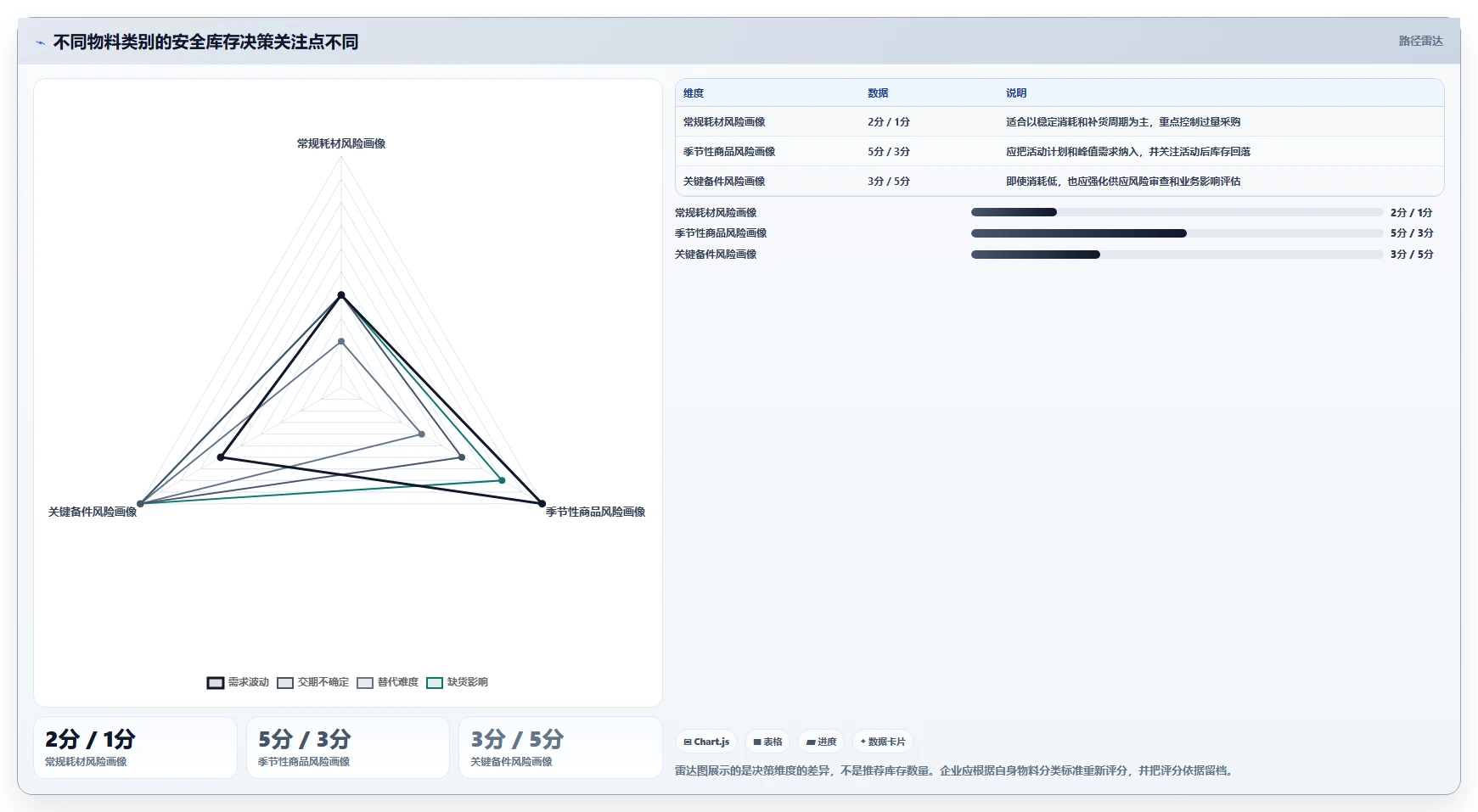The height and width of the screenshot is (812, 1478).
Task: Click the progress list label 季节性商品风险画像
Action: [x=721, y=233]
